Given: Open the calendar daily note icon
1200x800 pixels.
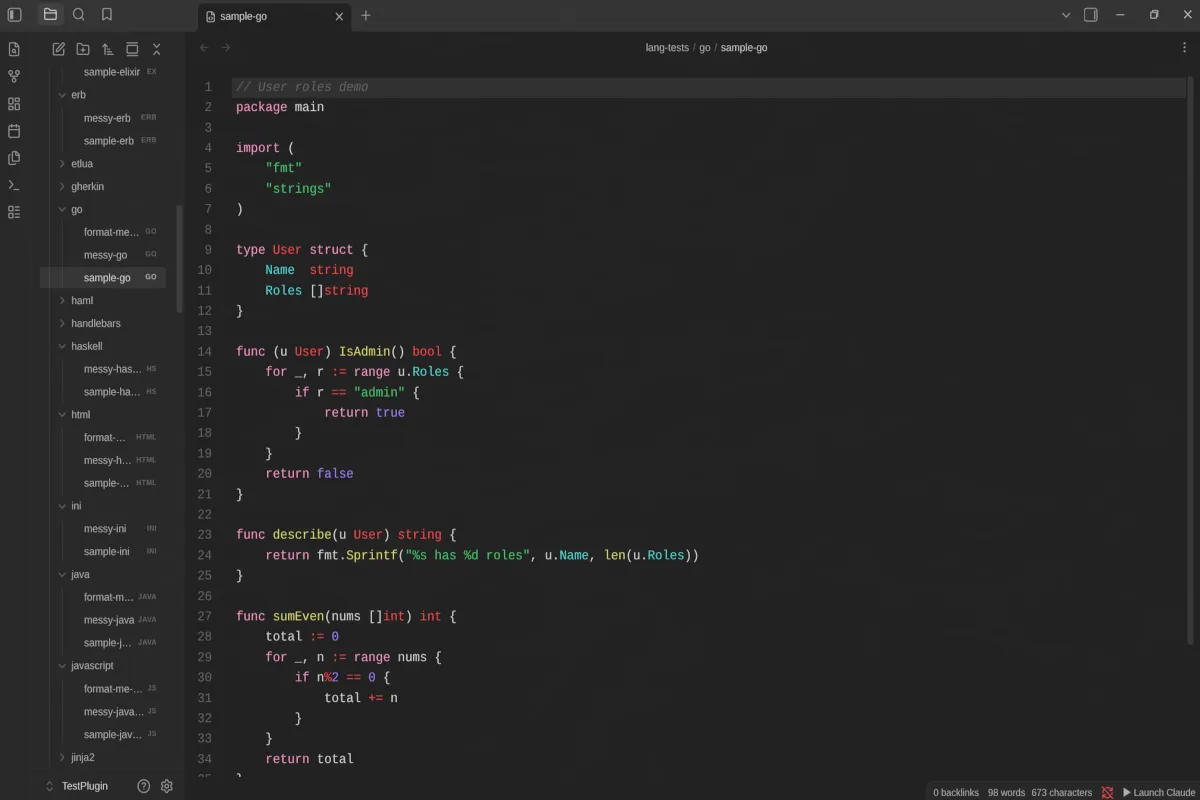Looking at the screenshot, I should tap(14, 131).
